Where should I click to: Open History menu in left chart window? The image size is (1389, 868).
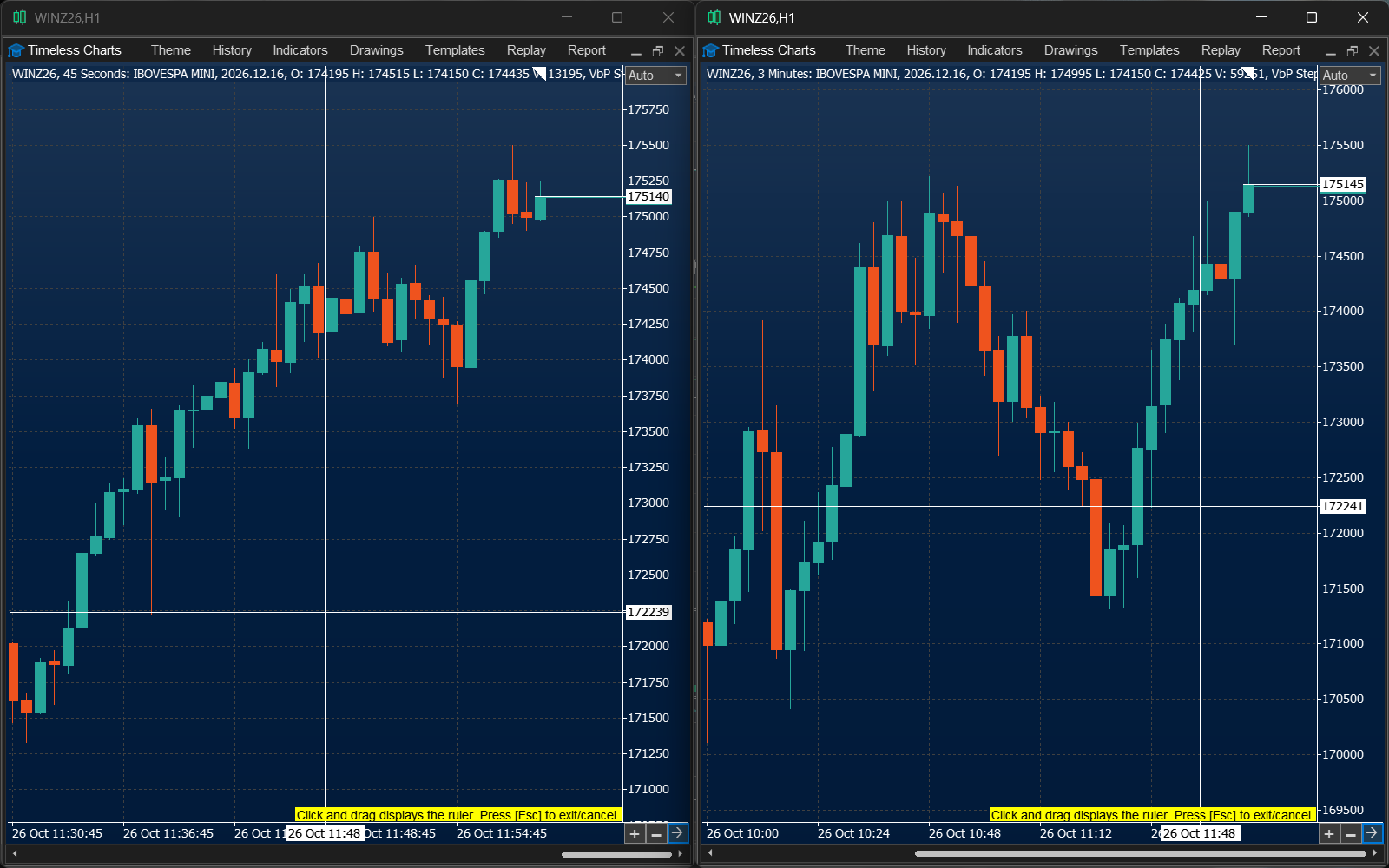click(x=232, y=50)
